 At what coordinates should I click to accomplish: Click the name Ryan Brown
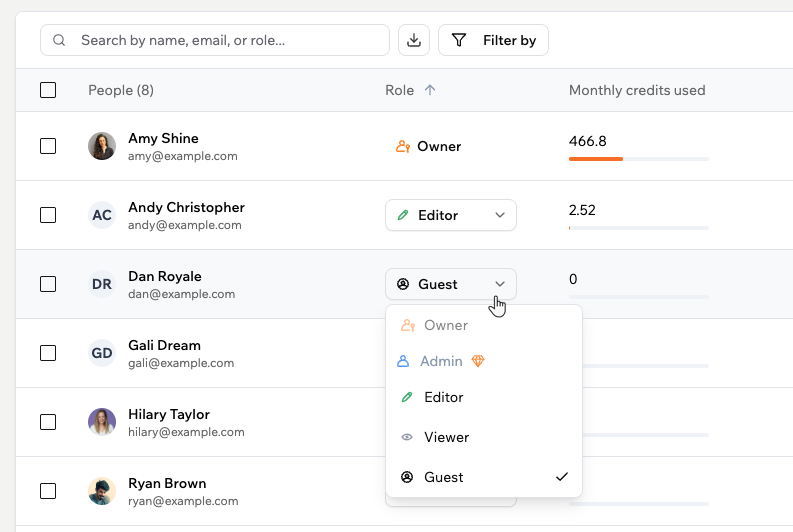tap(167, 483)
